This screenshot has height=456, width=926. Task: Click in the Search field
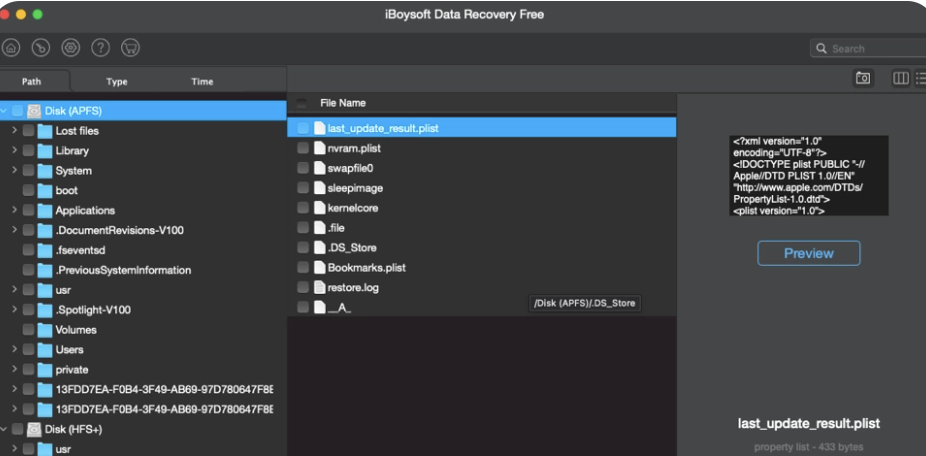click(868, 48)
